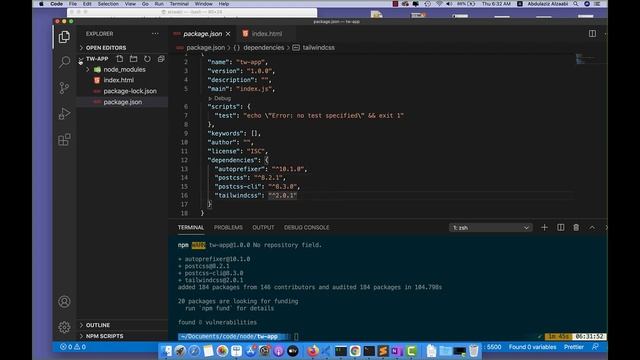Click New File icon in TW-APP header
640x360 pixels.
click(120, 59)
